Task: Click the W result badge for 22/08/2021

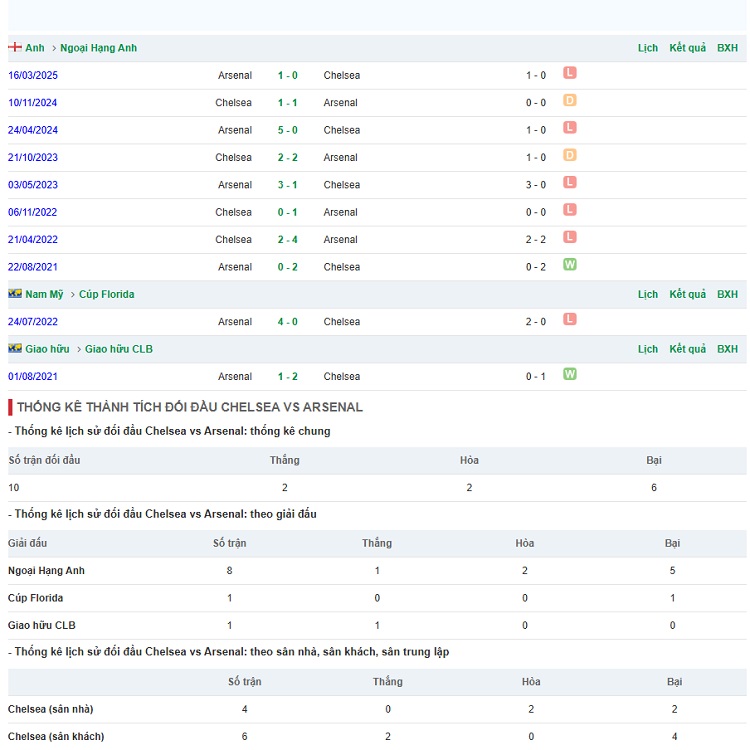Action: coord(570,265)
